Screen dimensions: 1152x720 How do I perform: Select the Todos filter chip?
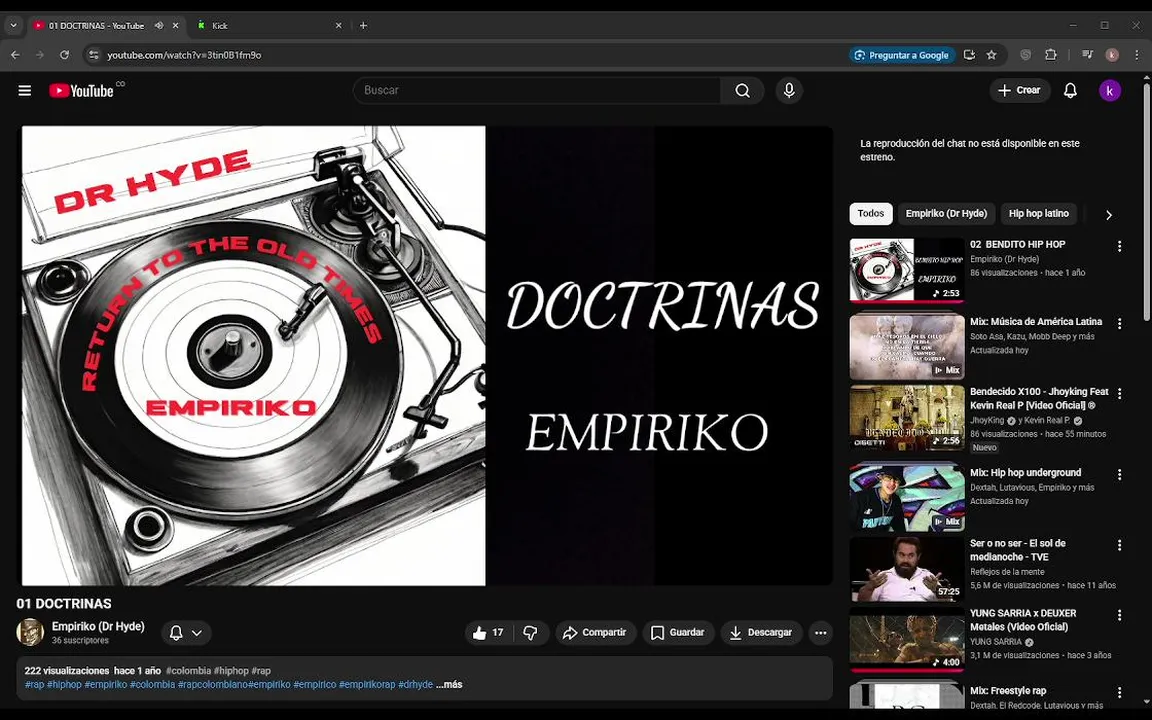click(871, 214)
